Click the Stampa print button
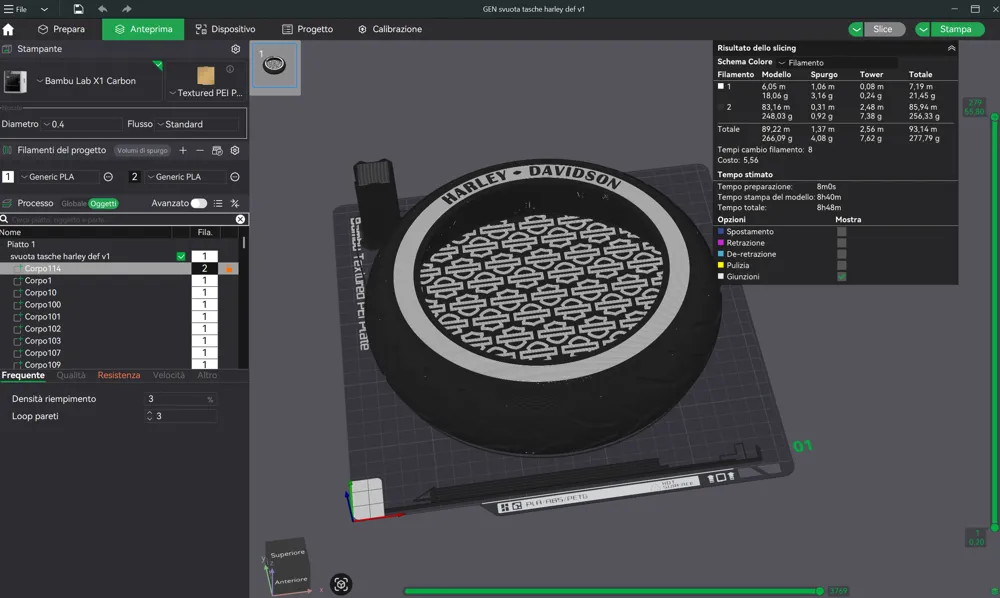 click(957, 29)
